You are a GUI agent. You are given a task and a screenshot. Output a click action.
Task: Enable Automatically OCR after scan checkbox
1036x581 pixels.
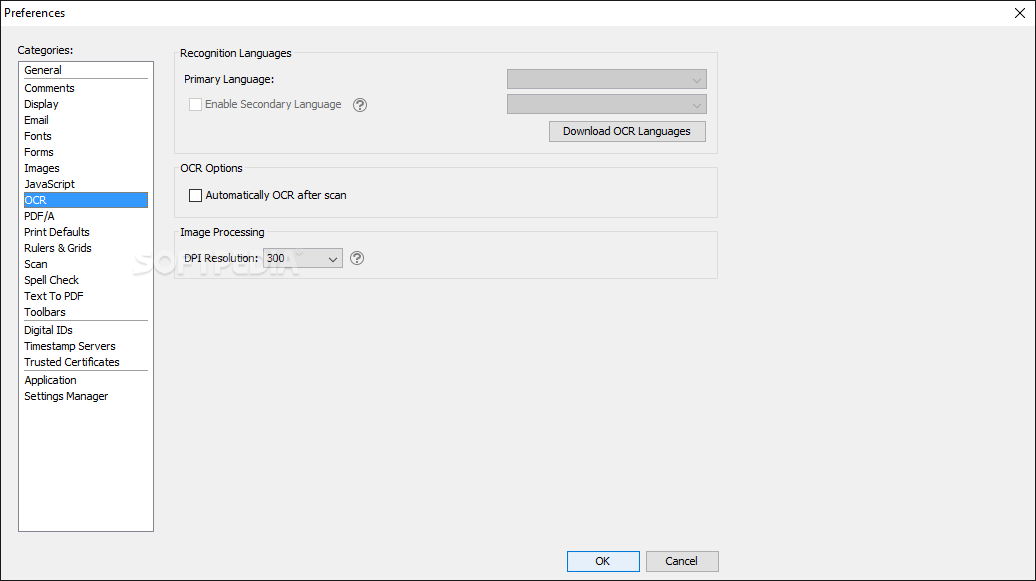pos(195,195)
